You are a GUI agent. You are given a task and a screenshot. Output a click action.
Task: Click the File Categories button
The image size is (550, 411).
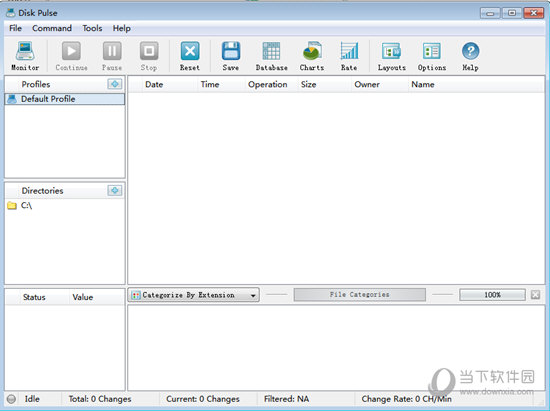(x=360, y=295)
